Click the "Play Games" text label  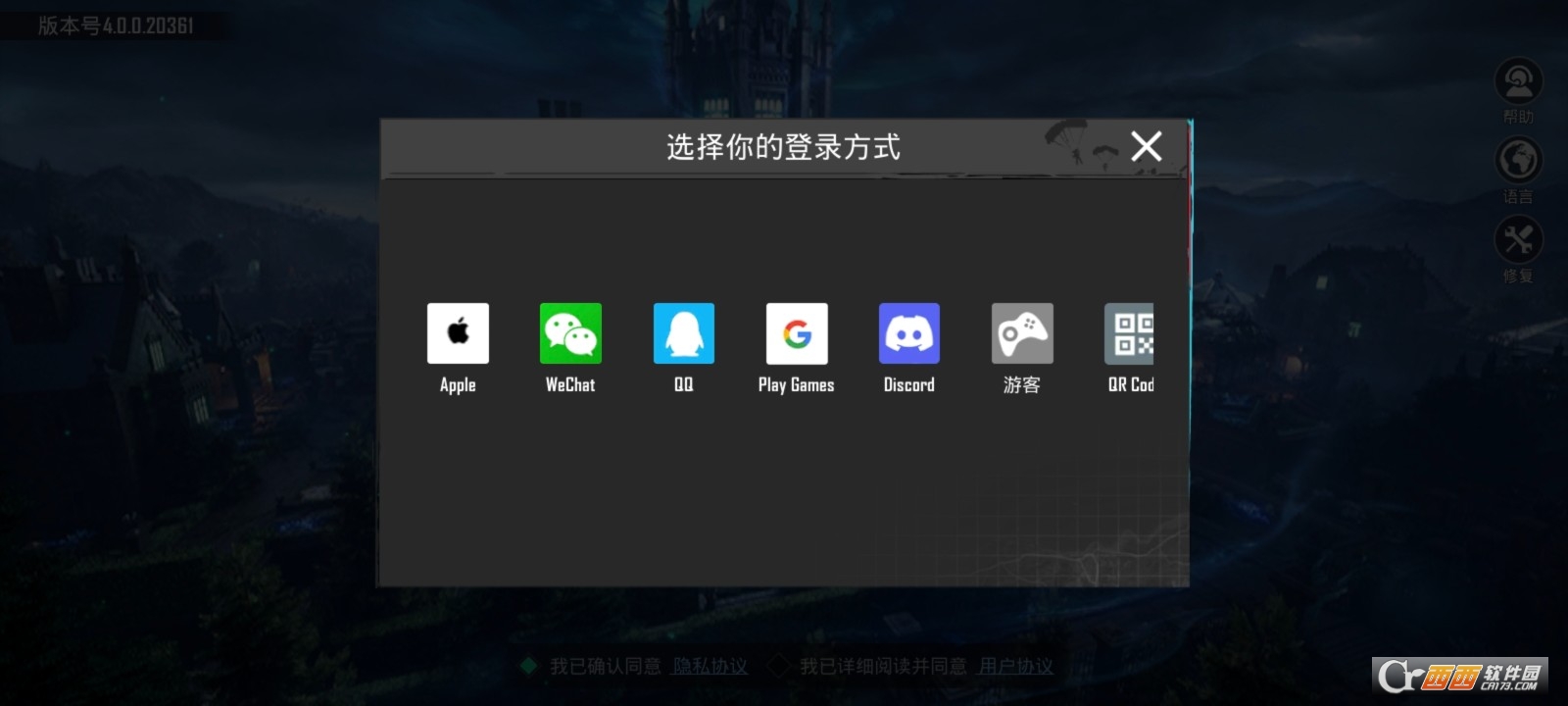tap(796, 385)
